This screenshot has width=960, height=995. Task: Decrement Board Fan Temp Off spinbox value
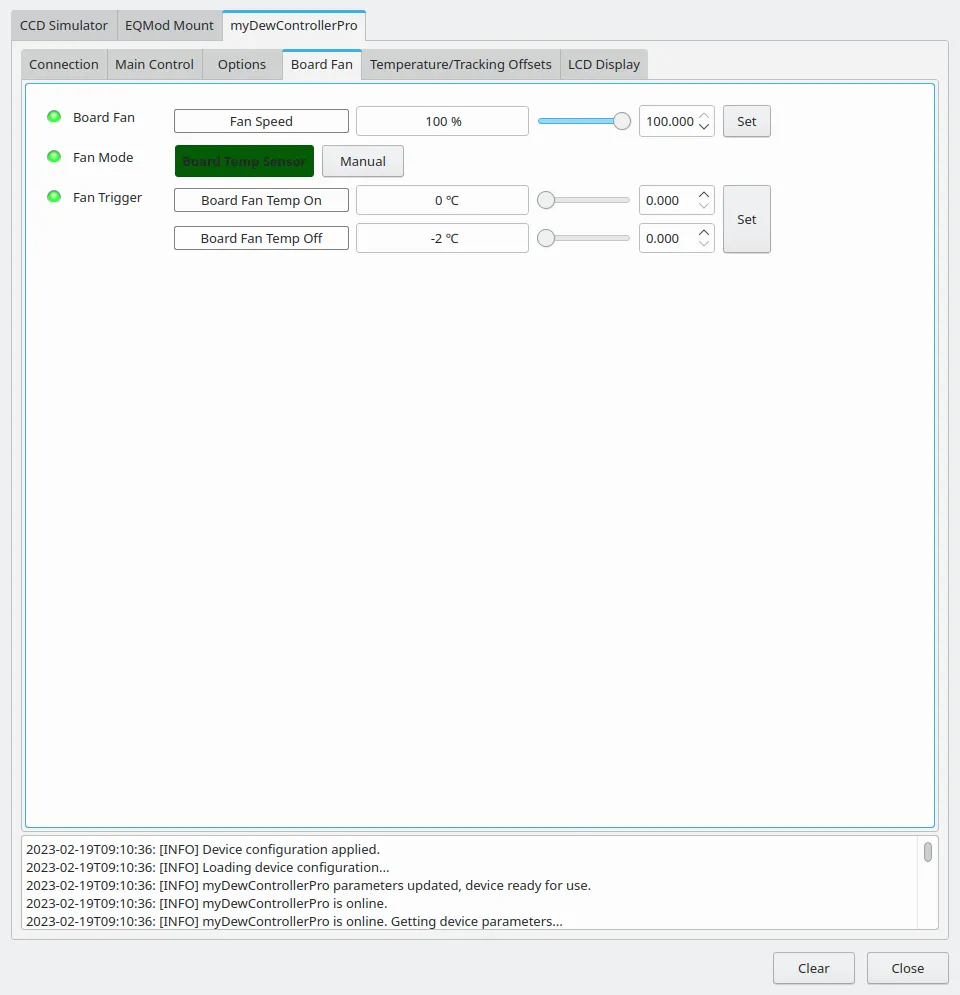click(x=704, y=244)
